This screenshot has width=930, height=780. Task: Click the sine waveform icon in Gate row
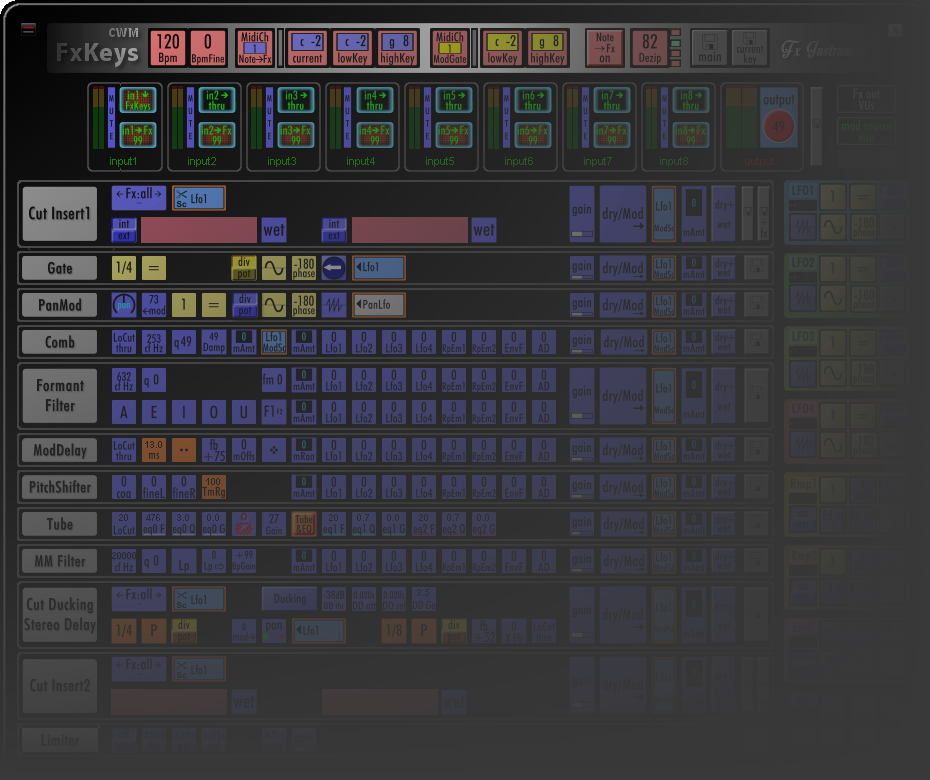[x=274, y=267]
